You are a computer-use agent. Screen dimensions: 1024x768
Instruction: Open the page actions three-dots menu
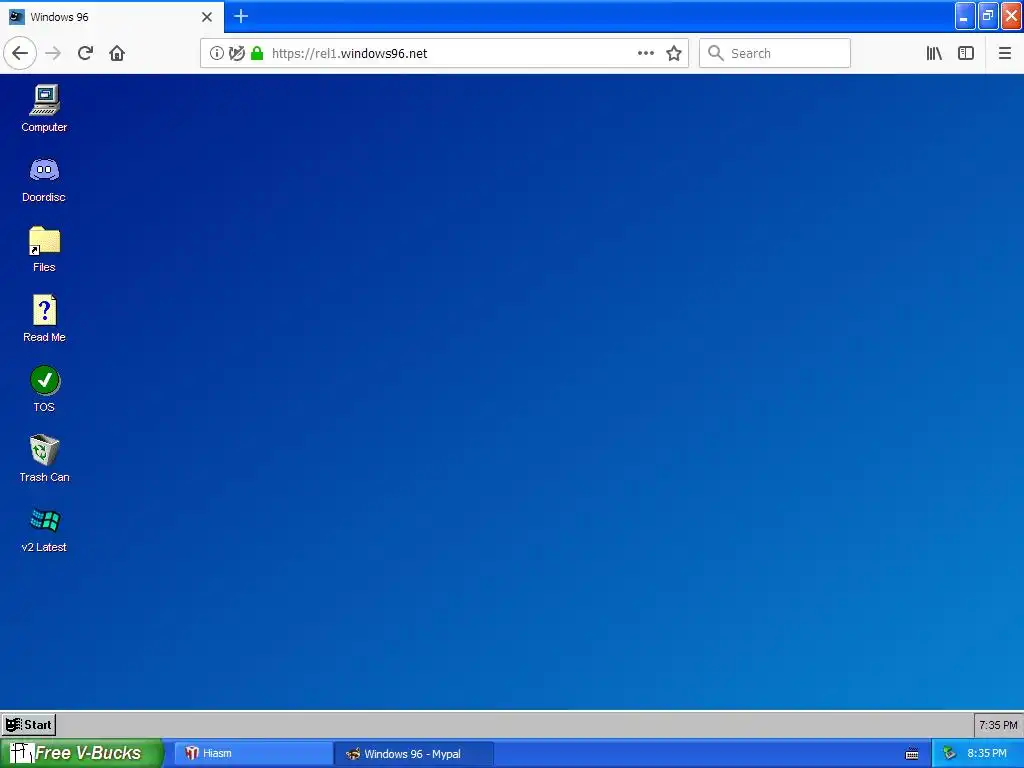(x=646, y=54)
